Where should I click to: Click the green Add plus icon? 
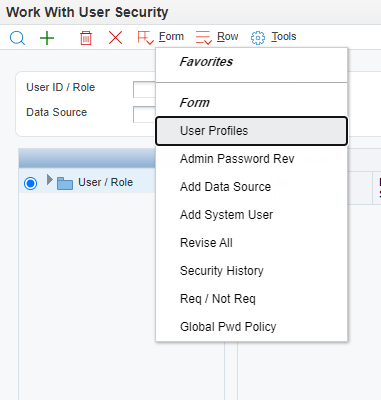[x=47, y=38]
